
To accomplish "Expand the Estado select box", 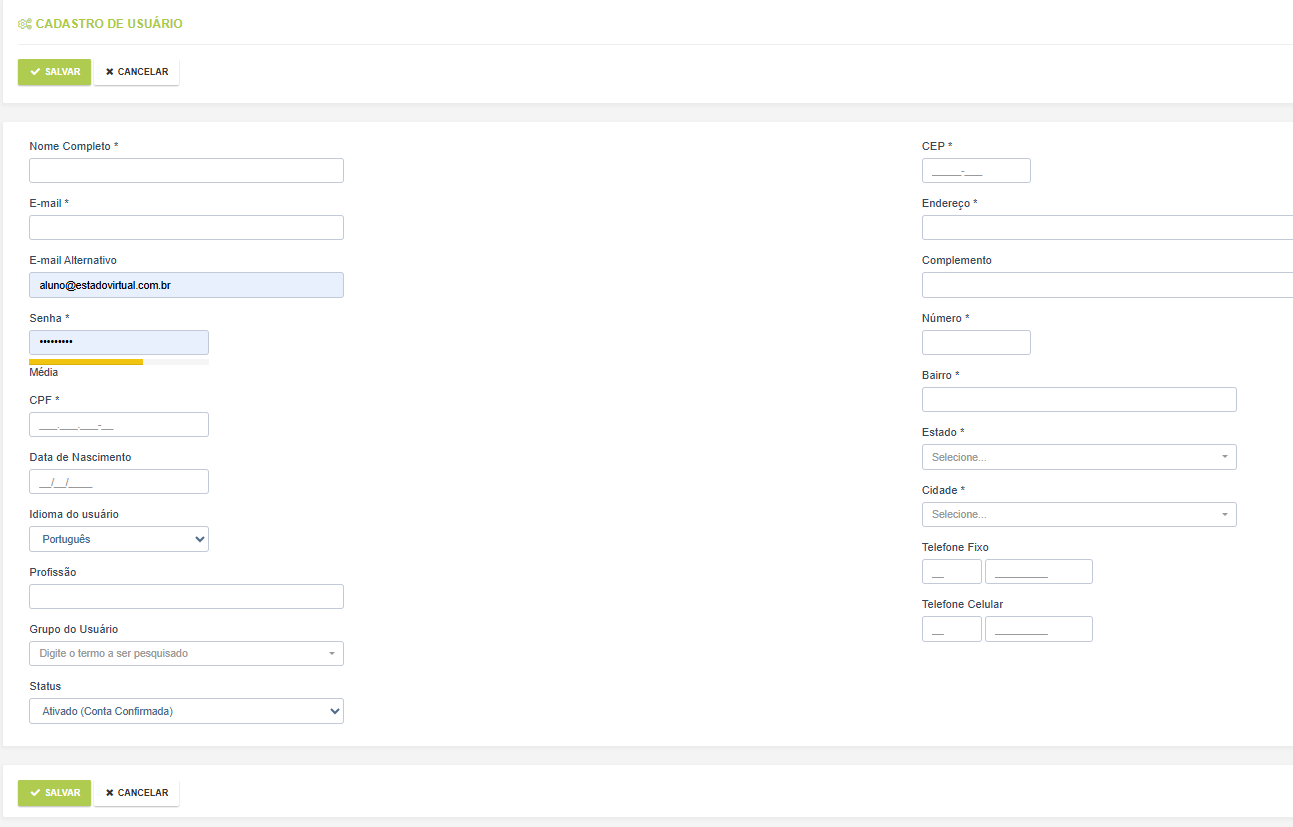I will [1078, 457].
